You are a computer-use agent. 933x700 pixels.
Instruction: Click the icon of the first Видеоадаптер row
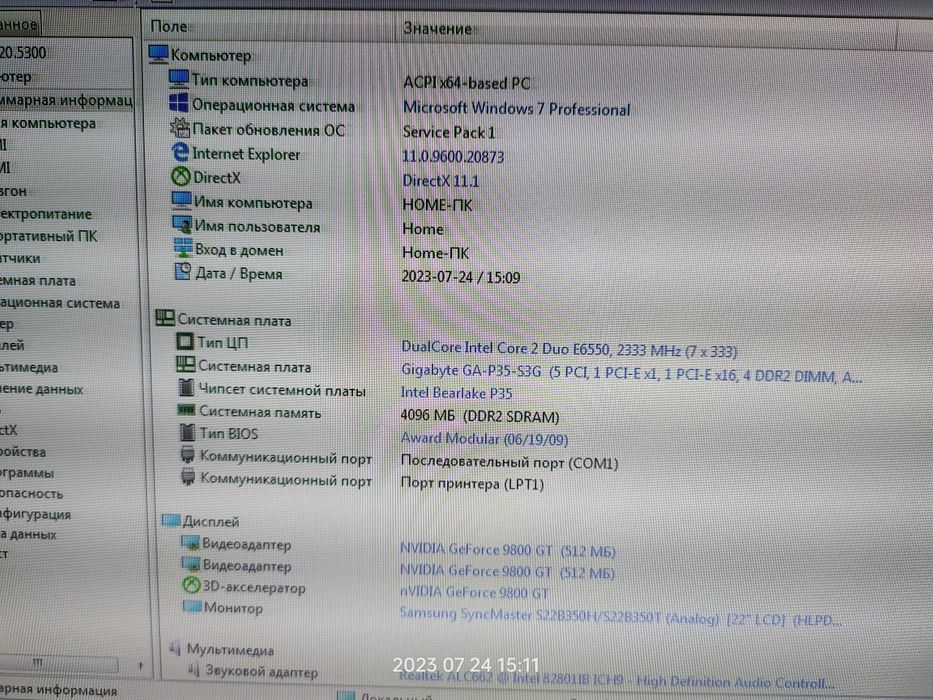click(190, 543)
